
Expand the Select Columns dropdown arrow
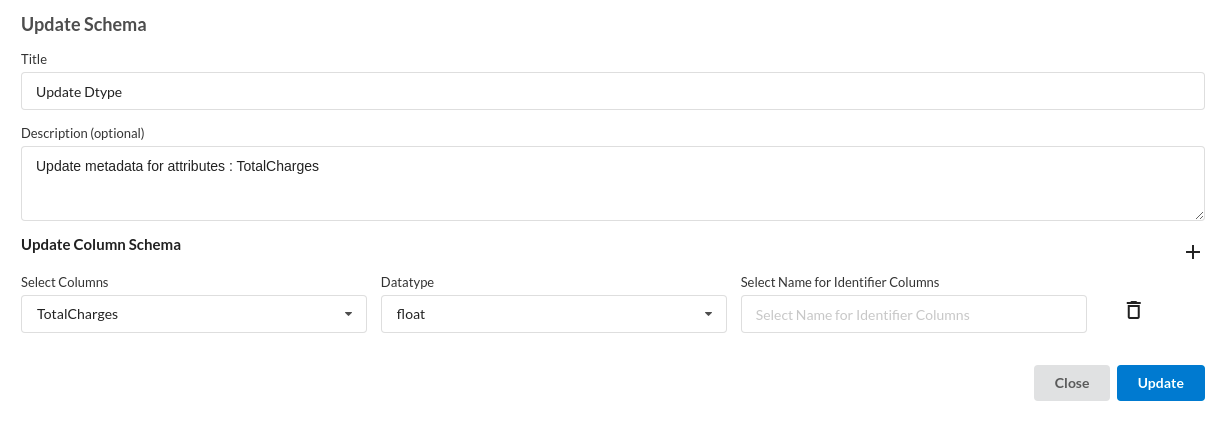[x=348, y=314]
